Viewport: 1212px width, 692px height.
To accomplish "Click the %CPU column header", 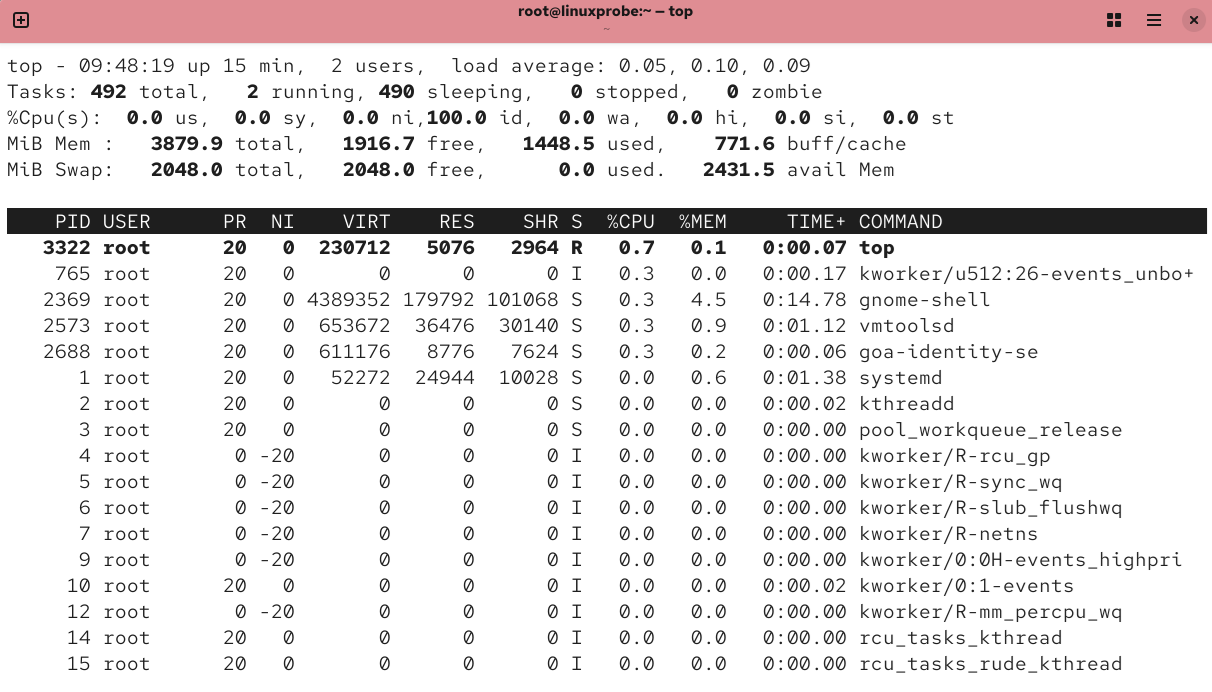I will point(630,222).
